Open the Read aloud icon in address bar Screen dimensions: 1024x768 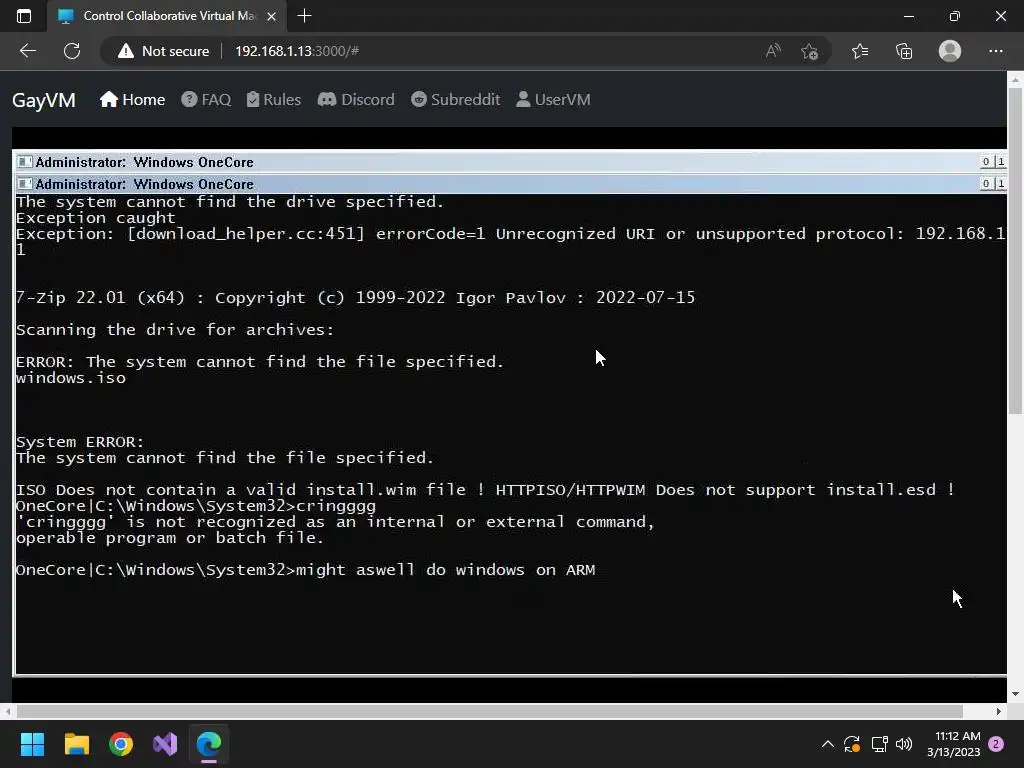773,51
